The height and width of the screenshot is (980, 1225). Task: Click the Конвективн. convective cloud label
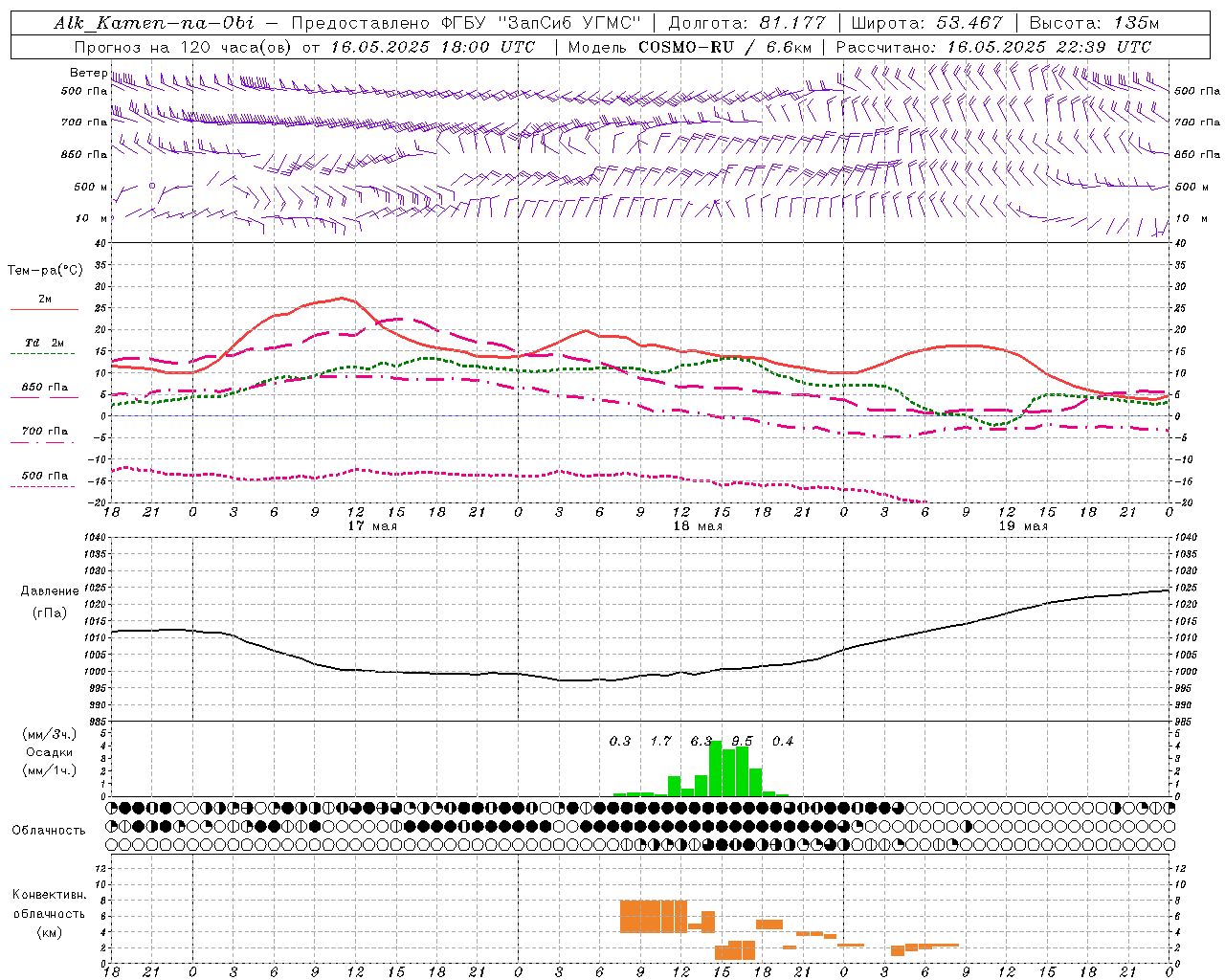coord(50,895)
